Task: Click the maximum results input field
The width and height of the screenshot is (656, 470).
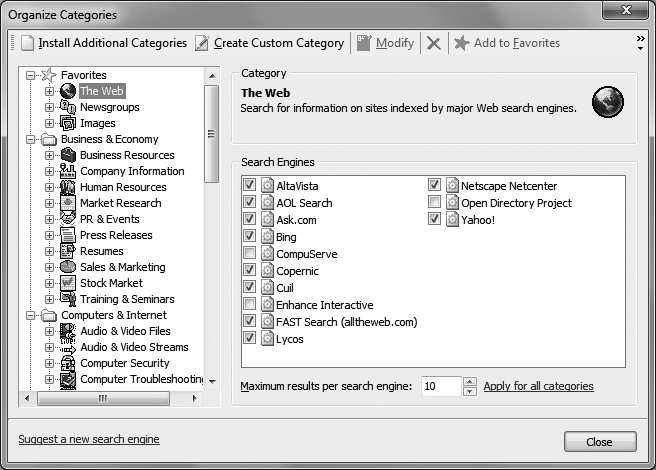Action: (440, 386)
